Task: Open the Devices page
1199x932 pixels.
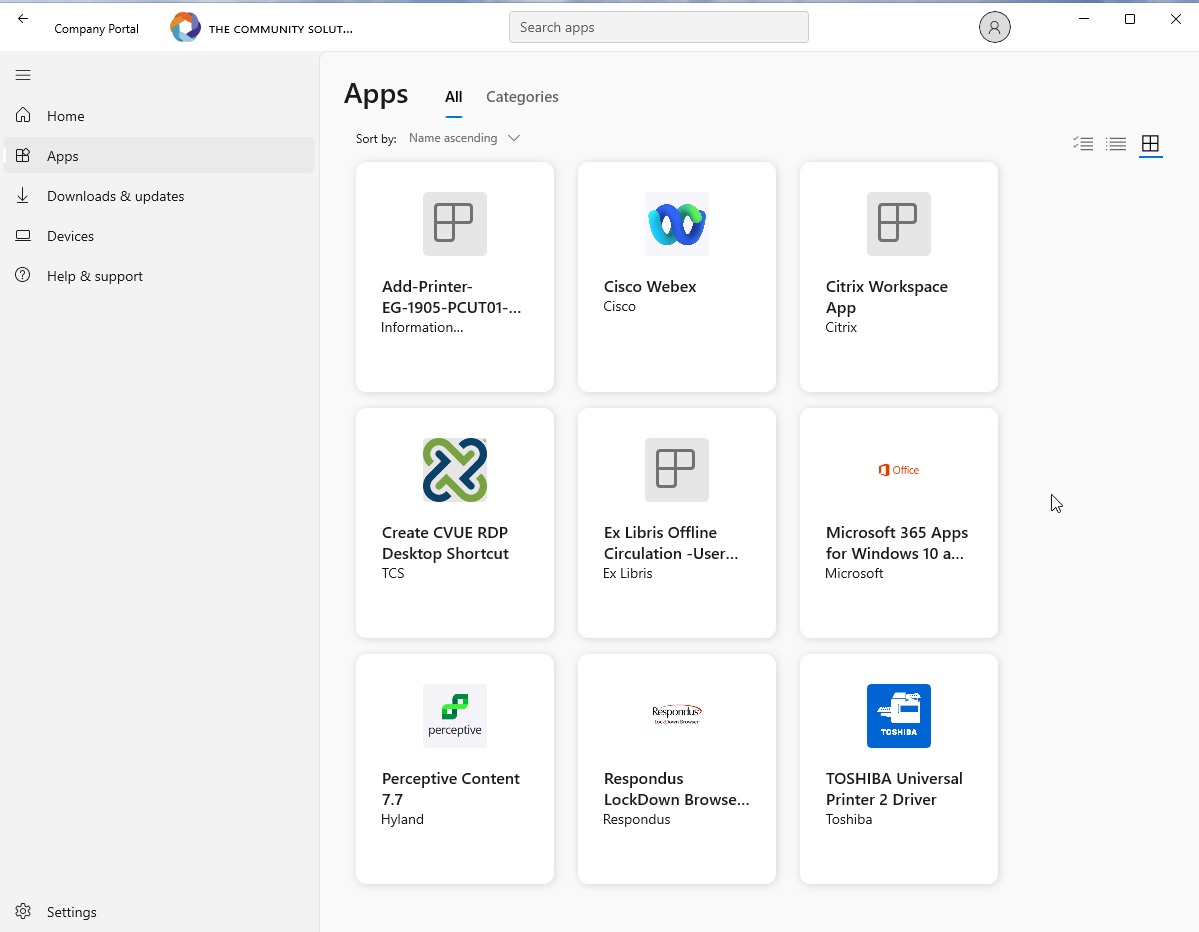Action: (x=159, y=235)
